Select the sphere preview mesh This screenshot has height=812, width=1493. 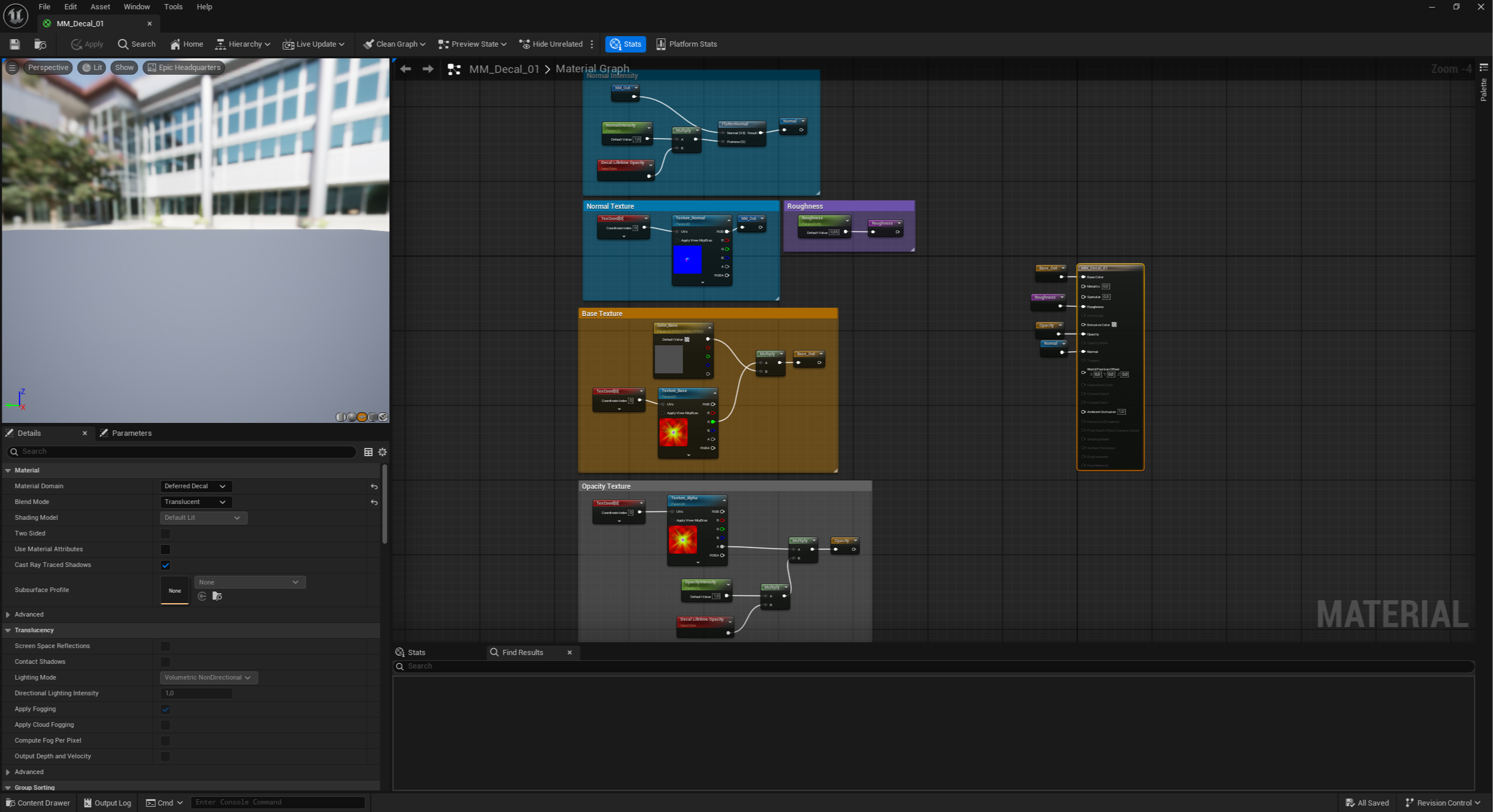351,417
